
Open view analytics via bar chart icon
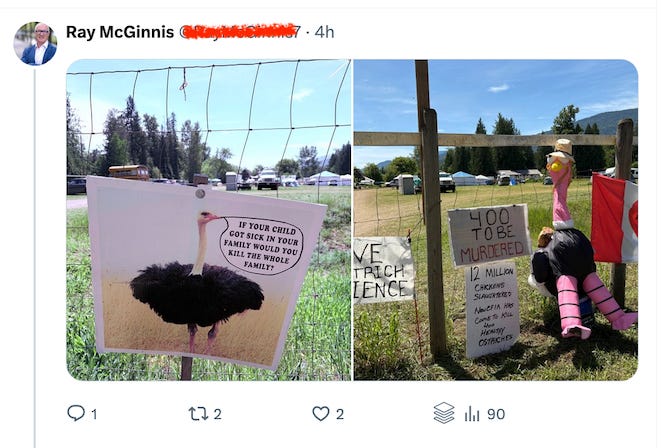(471, 414)
